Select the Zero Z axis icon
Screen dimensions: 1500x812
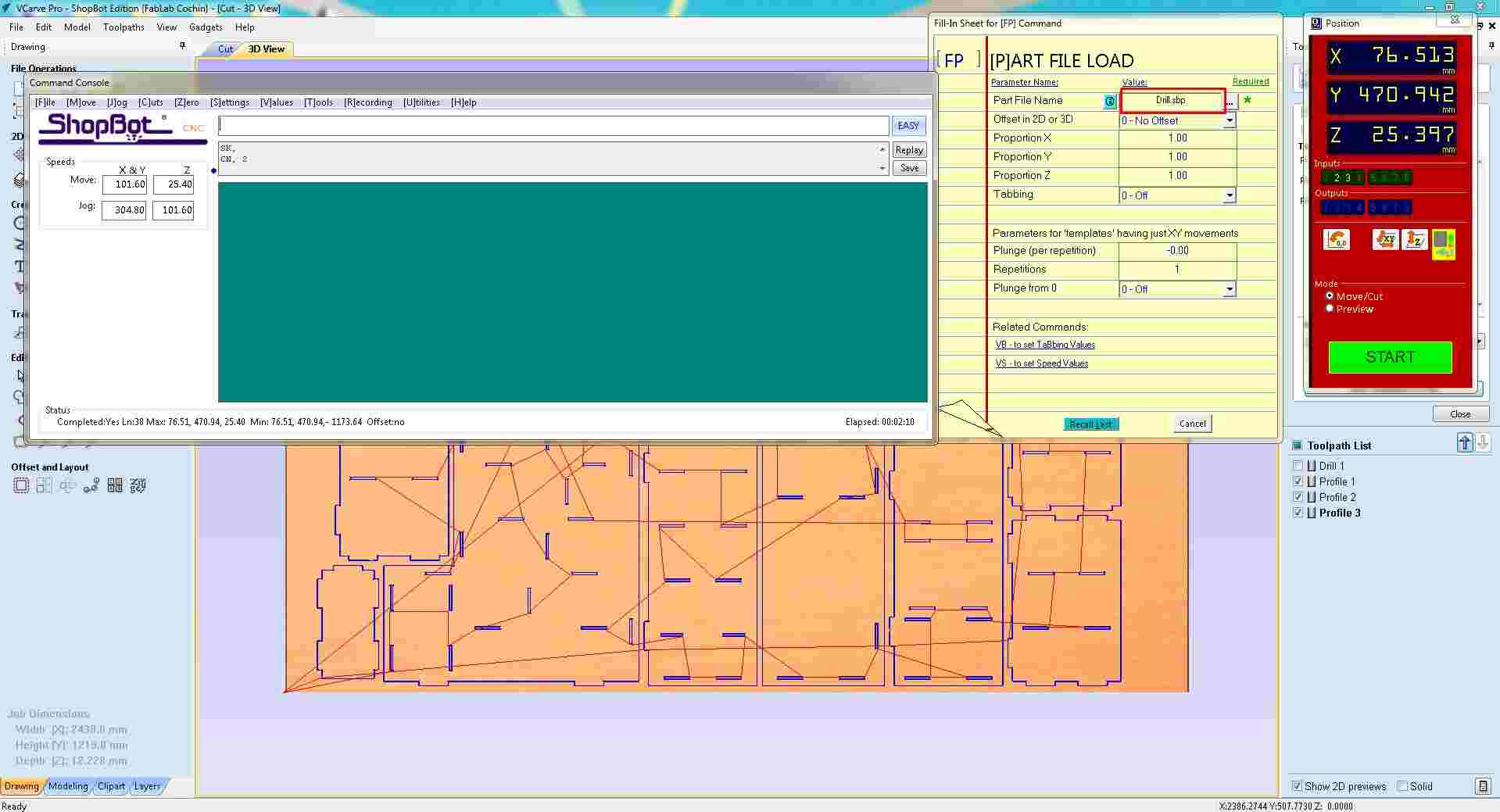point(1414,240)
